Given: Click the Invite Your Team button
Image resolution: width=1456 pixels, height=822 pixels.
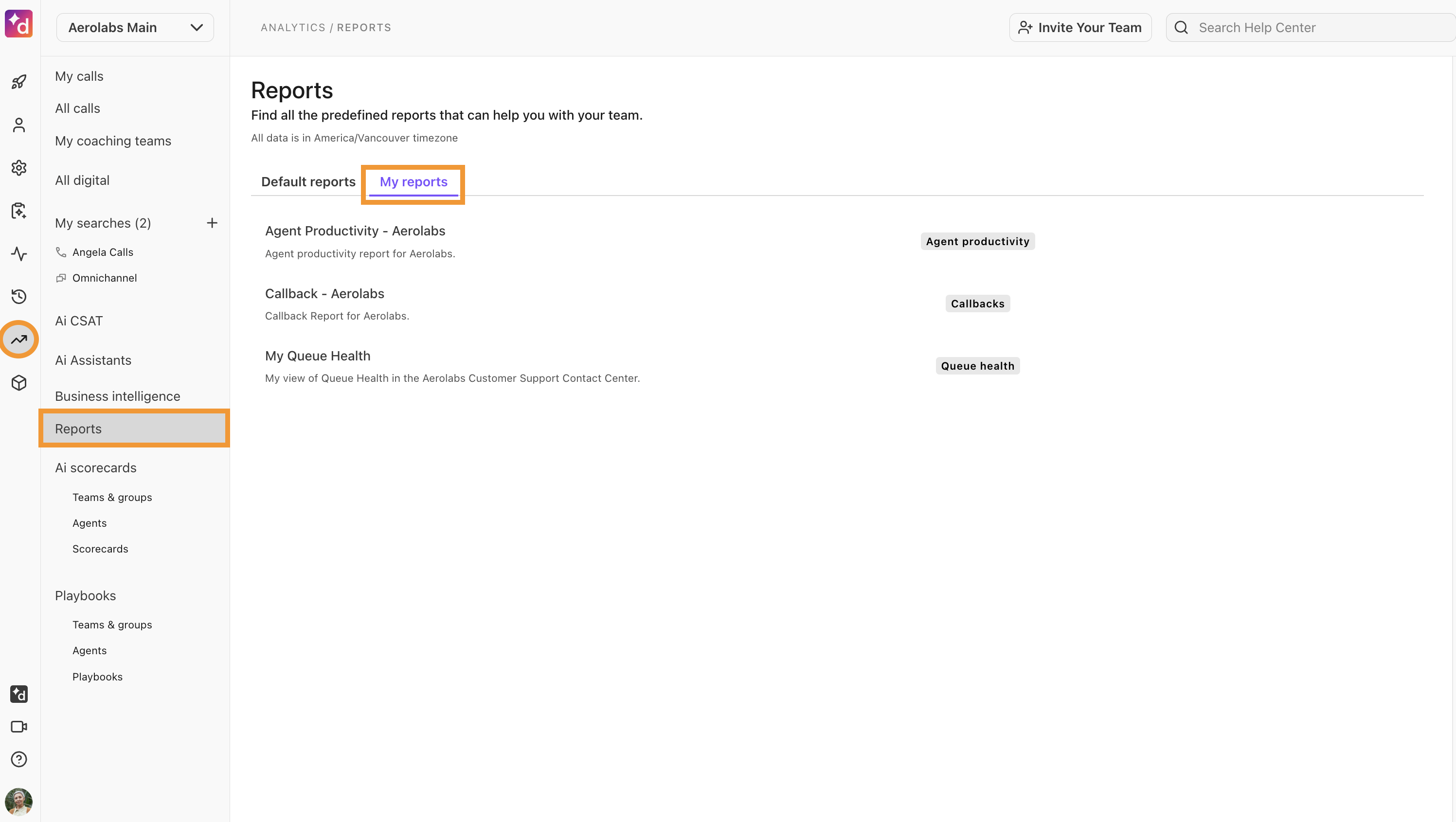Looking at the screenshot, I should [1080, 28].
